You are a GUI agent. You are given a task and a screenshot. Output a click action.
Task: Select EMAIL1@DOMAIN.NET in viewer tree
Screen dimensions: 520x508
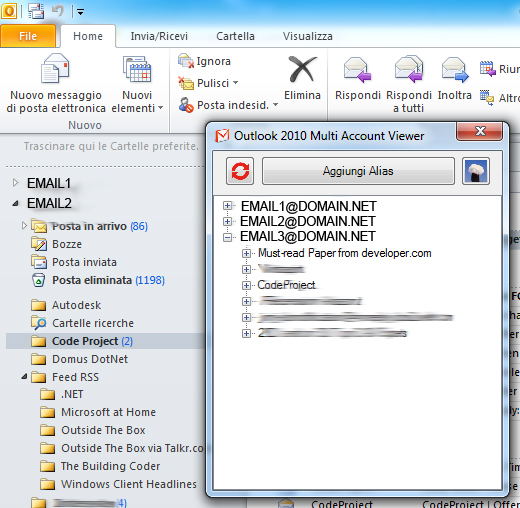309,206
